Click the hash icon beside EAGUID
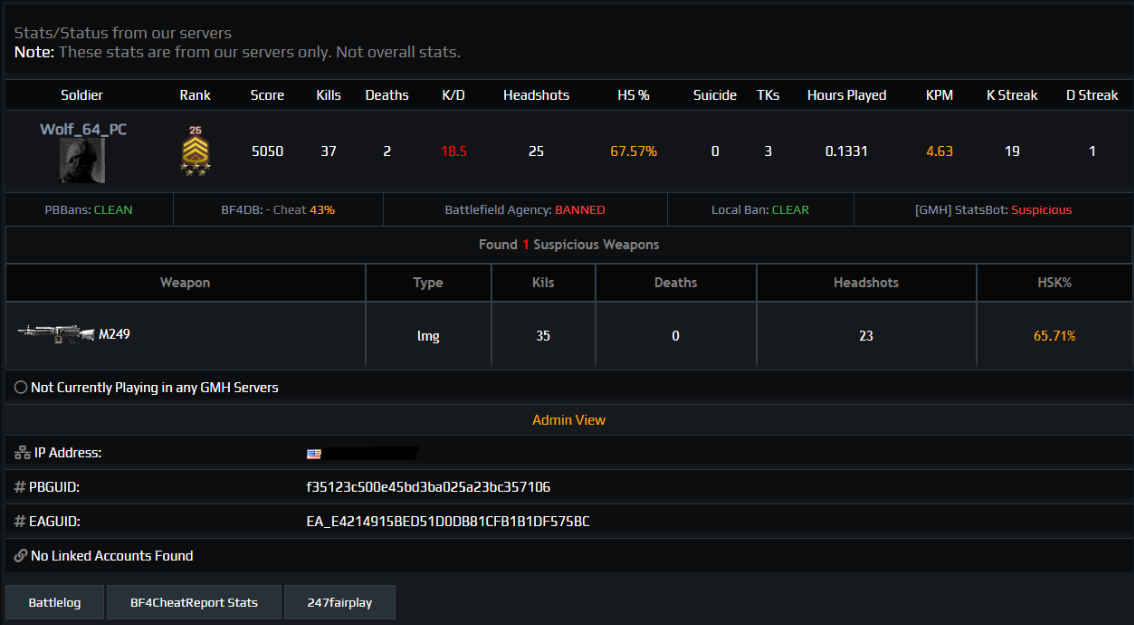The width and height of the screenshot is (1134, 625). pyautogui.click(x=20, y=522)
